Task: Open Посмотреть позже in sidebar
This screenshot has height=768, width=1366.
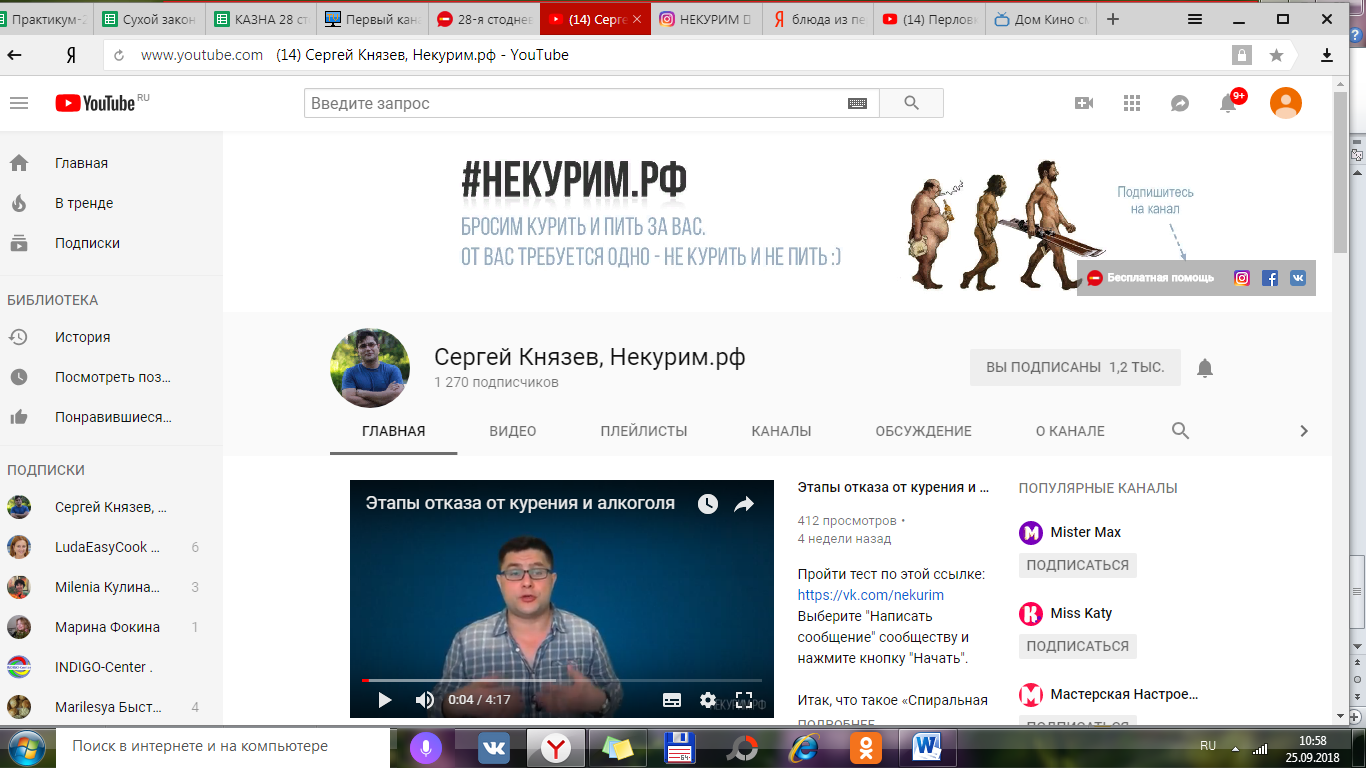Action: point(111,377)
